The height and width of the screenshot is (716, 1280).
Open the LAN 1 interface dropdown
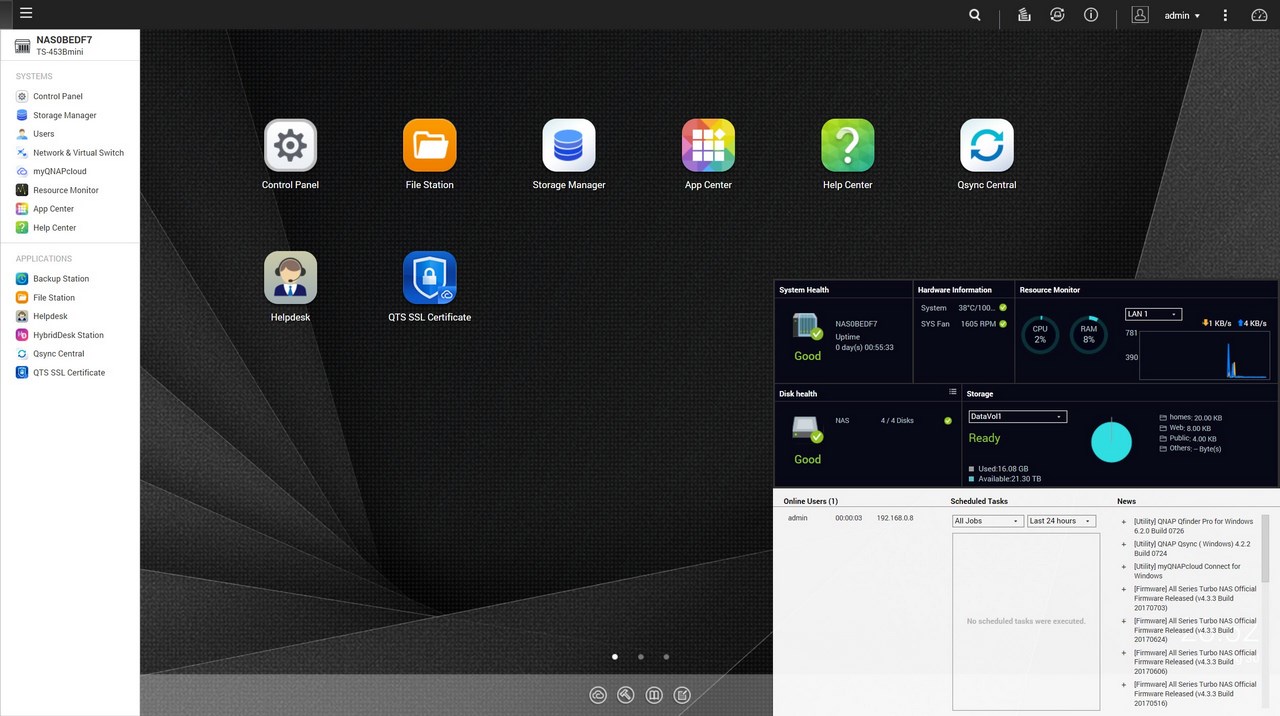coord(1153,314)
